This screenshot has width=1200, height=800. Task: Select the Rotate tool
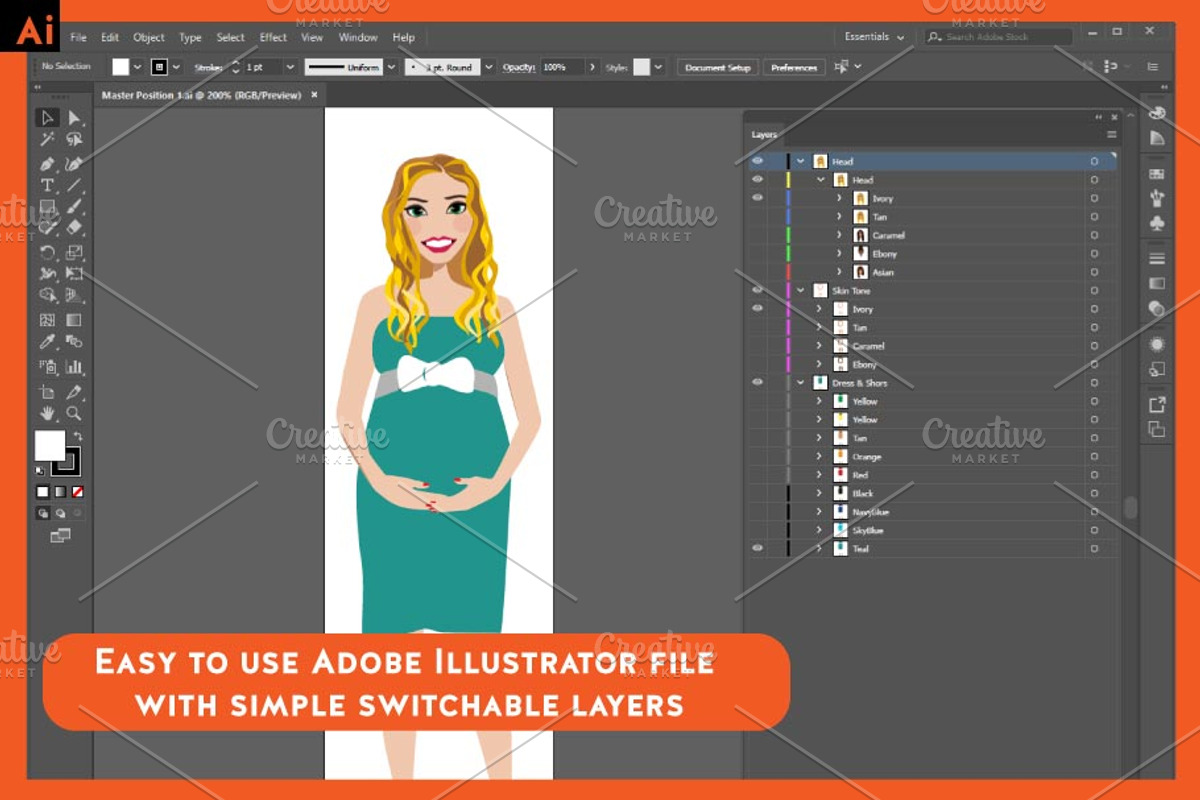point(47,252)
